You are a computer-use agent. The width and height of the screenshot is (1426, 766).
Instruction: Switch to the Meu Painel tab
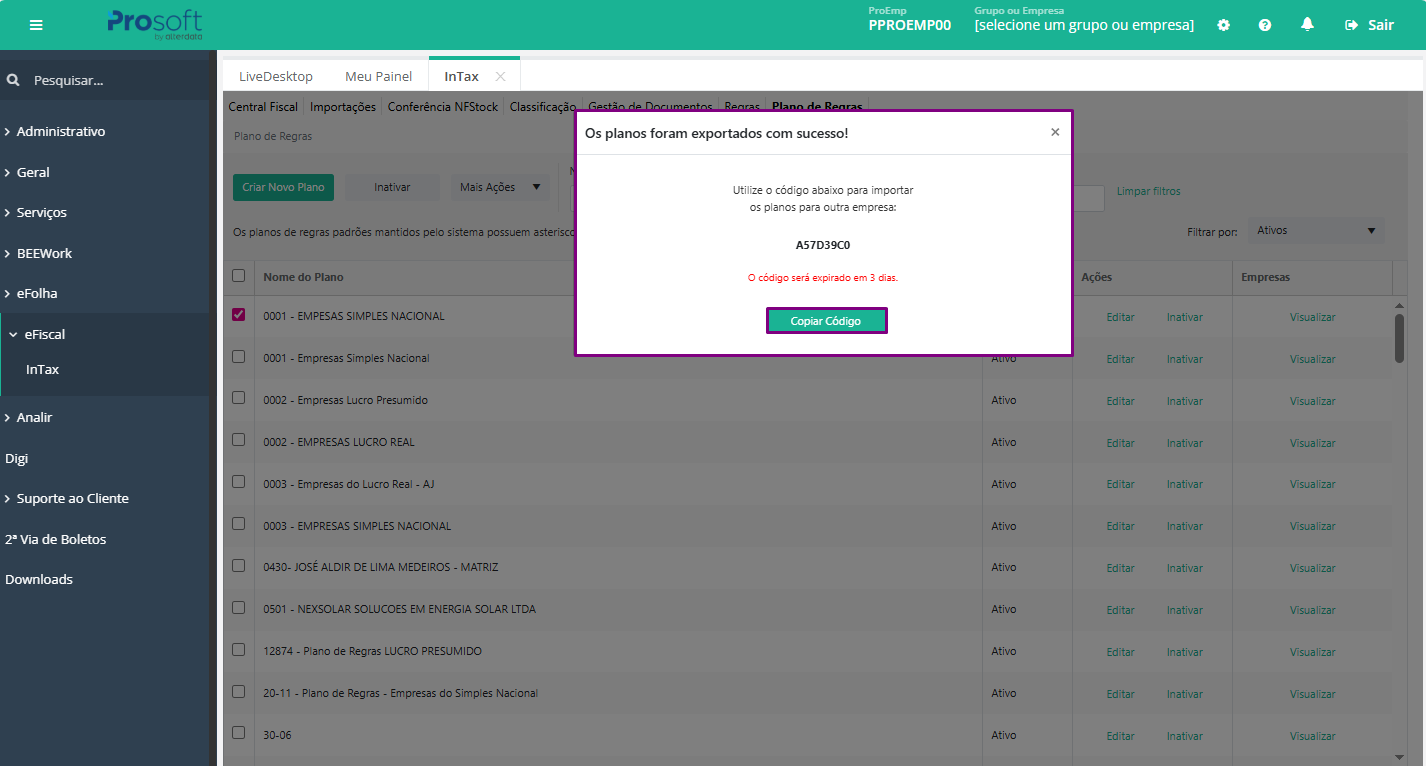378,76
